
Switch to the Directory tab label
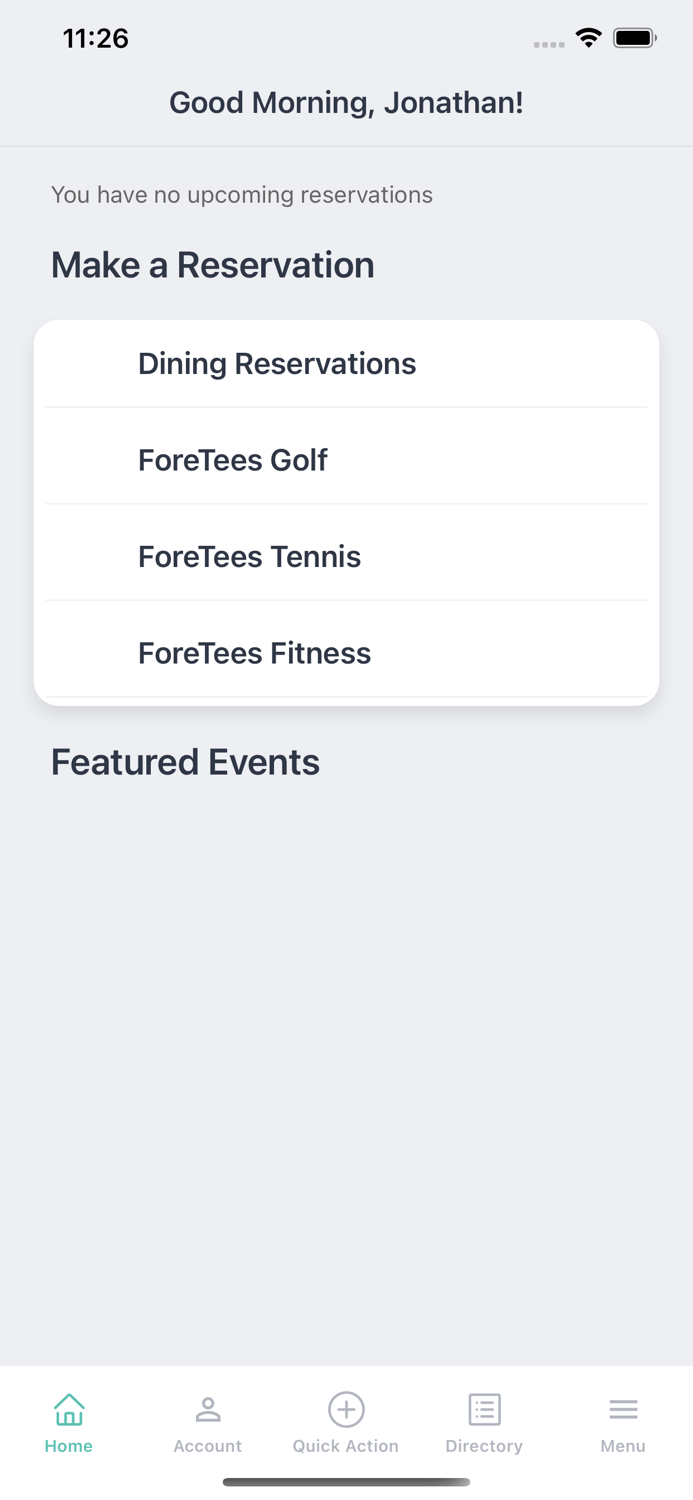point(484,1445)
